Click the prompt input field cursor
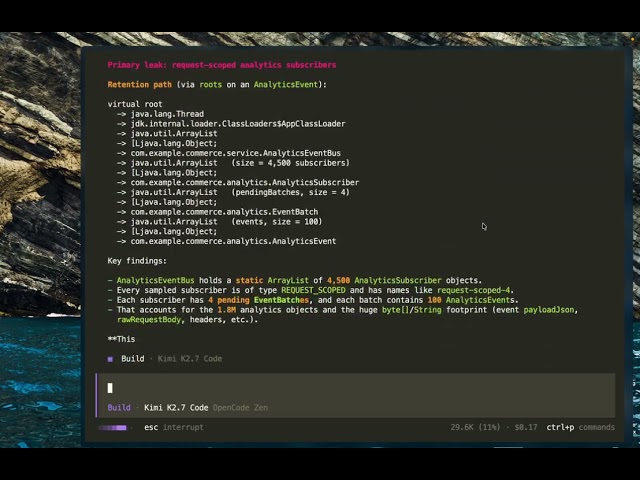The image size is (640, 480). (110, 388)
